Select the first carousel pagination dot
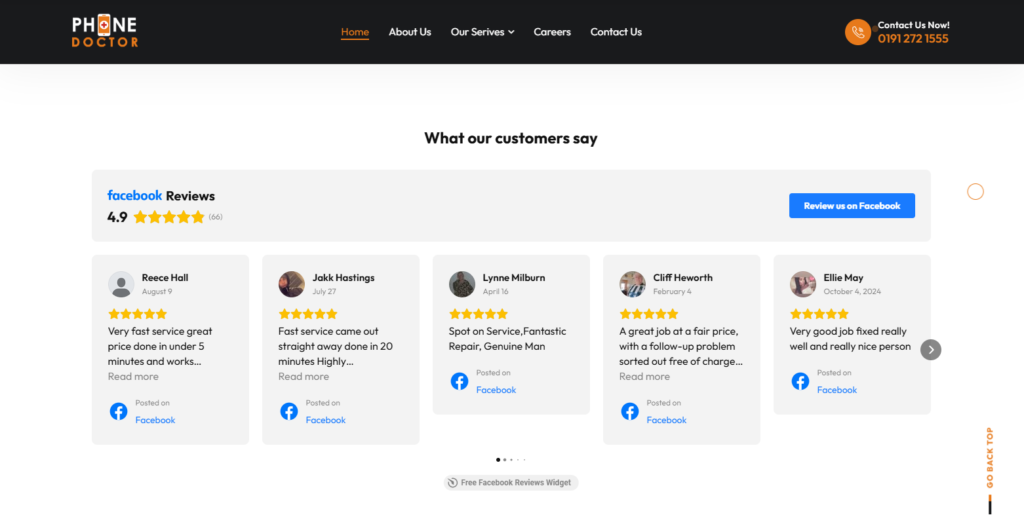Screen dimensions: 1024x524 498,460
